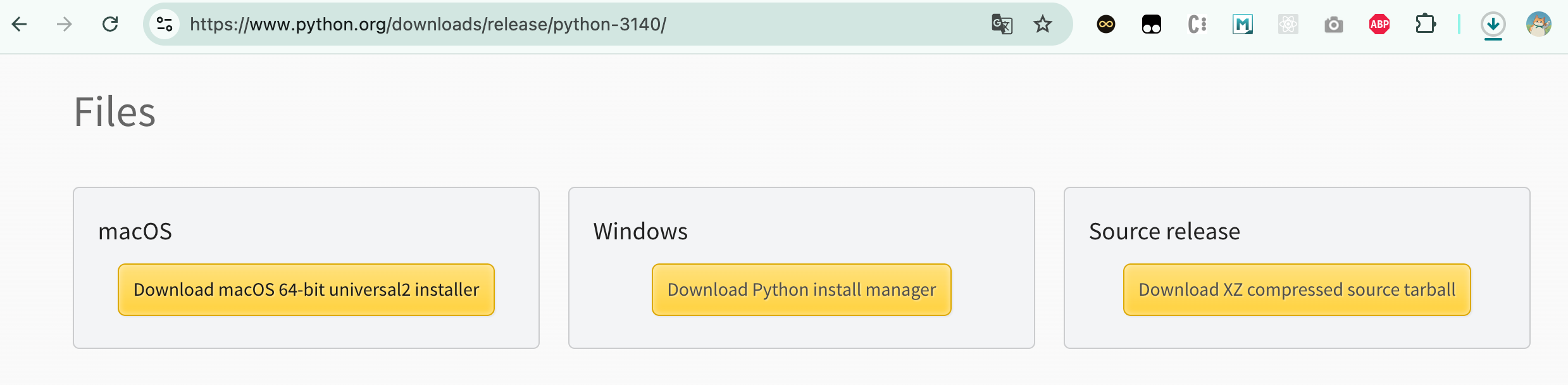Open the cat profile avatar menu

click(x=1538, y=25)
